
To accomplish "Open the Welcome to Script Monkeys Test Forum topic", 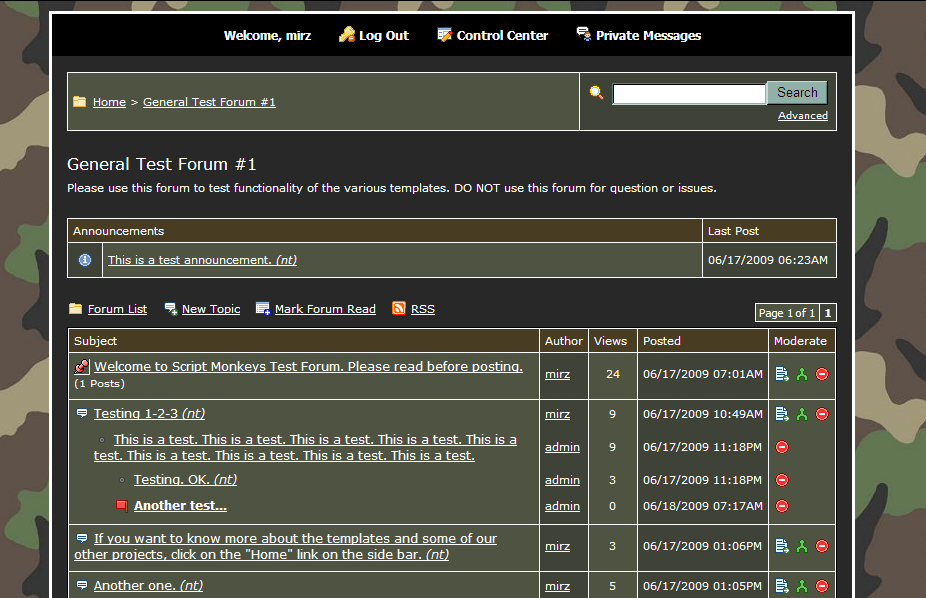I will (x=308, y=367).
